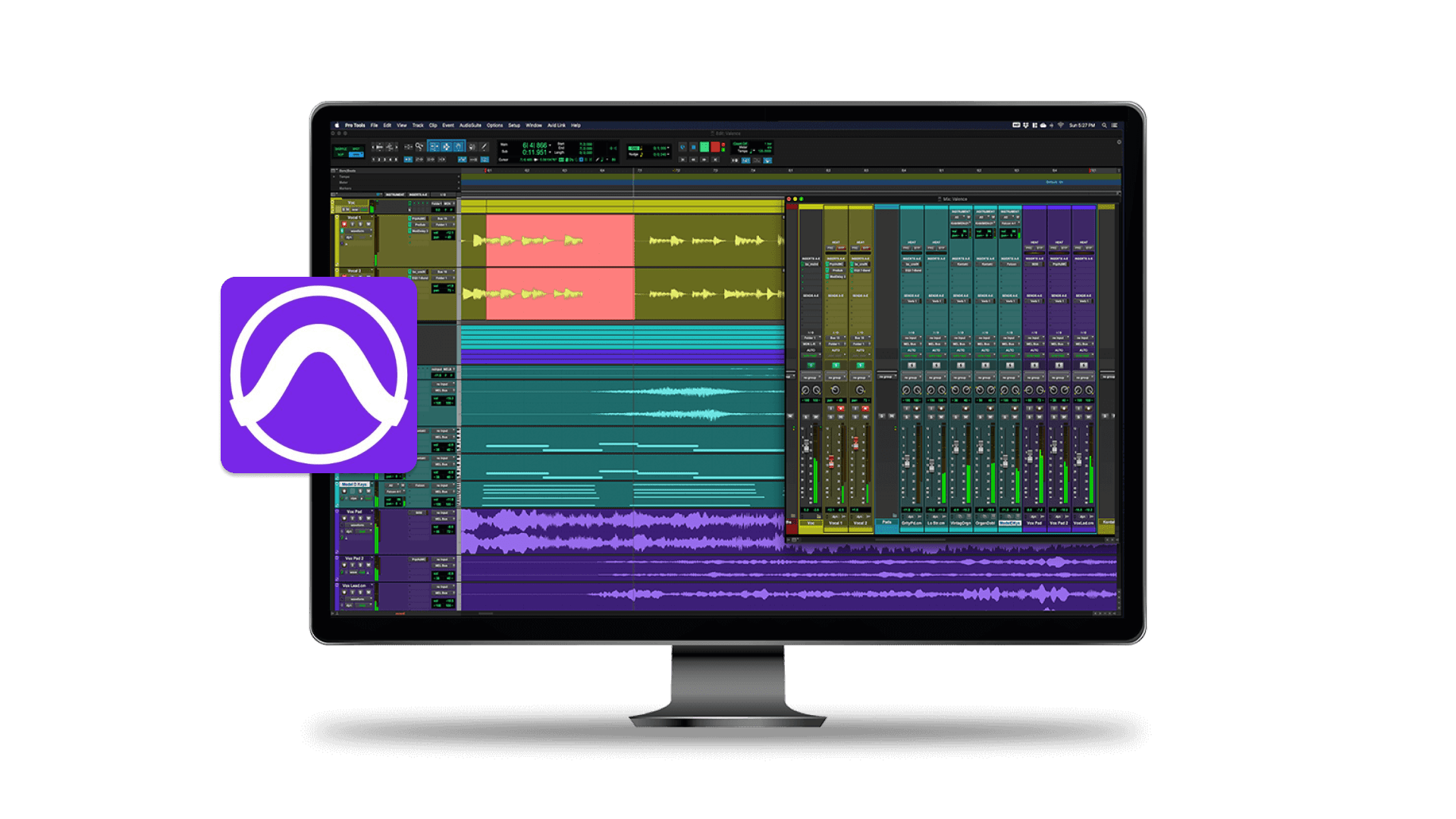This screenshot has height=819, width=1456.
Task: Open group dropdown on Vocal 1 channel
Action: pos(836,378)
